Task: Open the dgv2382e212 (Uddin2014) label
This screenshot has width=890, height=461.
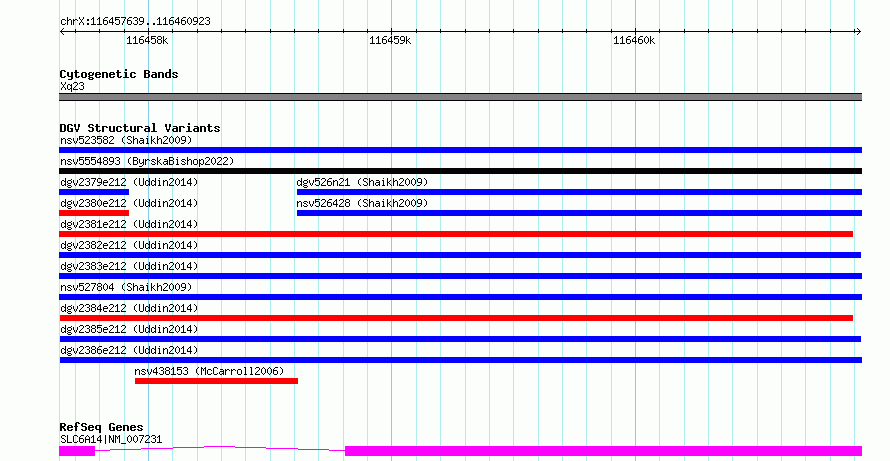Action: click(129, 245)
